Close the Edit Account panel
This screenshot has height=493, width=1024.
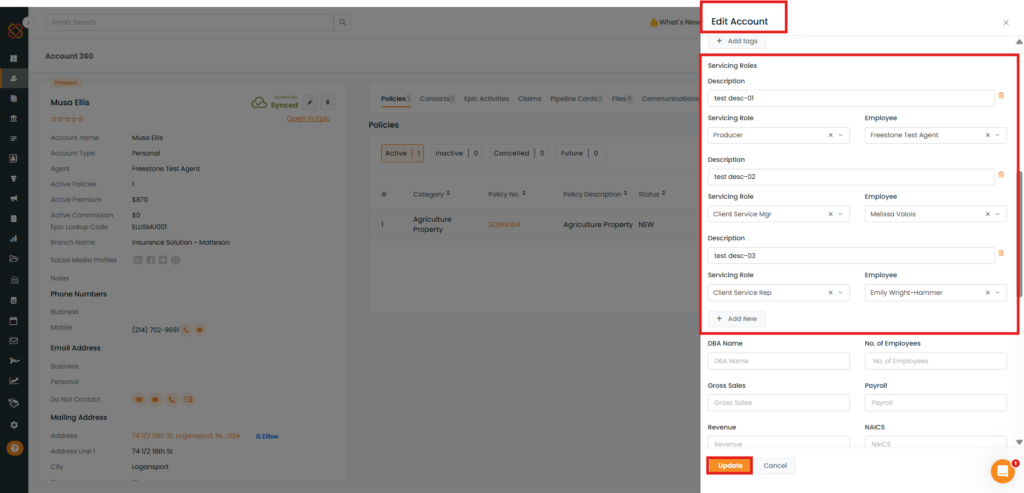[1005, 22]
